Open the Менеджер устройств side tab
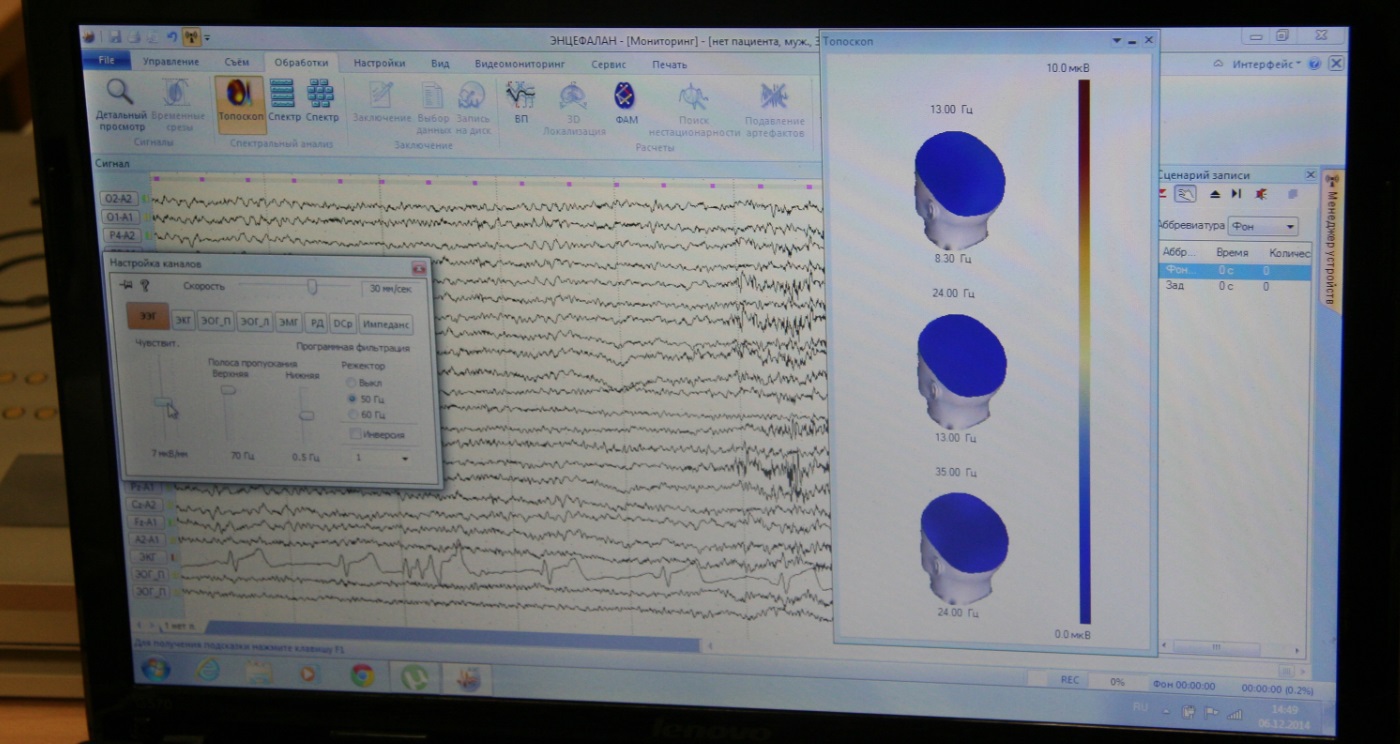Screen dimensions: 1400x744 click(1331, 238)
